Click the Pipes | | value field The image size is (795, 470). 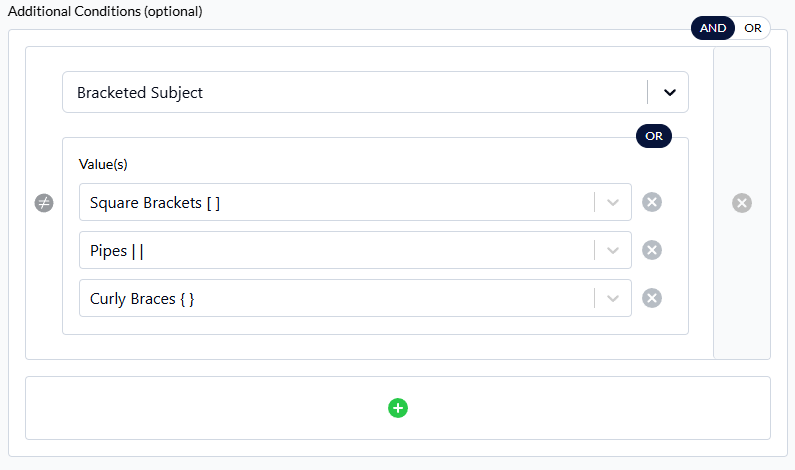[x=355, y=250]
